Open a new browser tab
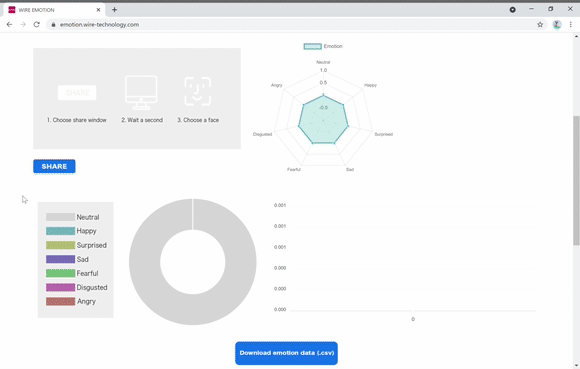Viewport: 580px width, 369px height. pyautogui.click(x=114, y=10)
